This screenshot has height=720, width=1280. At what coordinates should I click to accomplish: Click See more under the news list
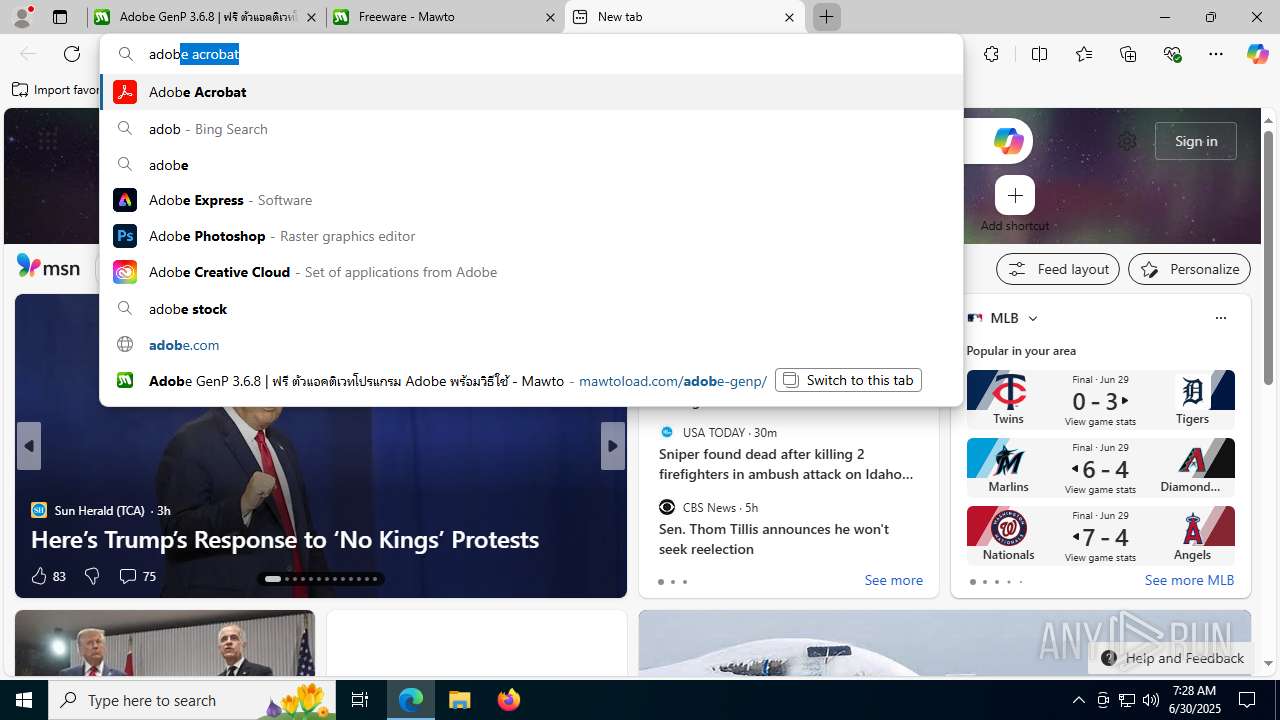[x=893, y=580]
